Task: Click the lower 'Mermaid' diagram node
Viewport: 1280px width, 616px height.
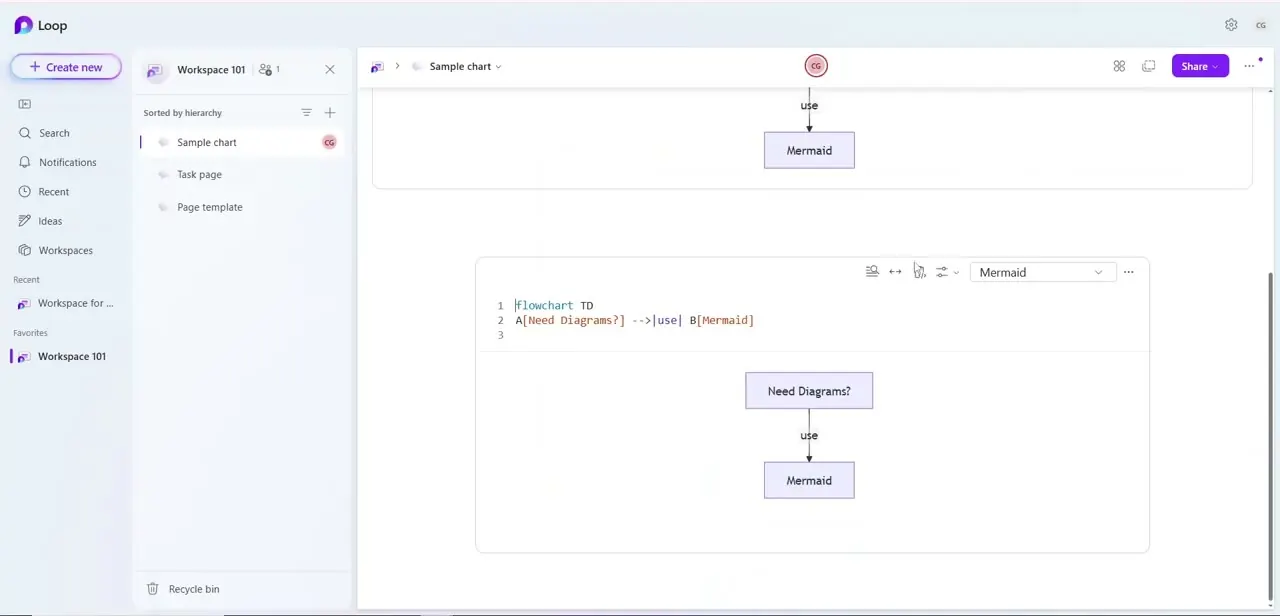Action: pos(809,480)
